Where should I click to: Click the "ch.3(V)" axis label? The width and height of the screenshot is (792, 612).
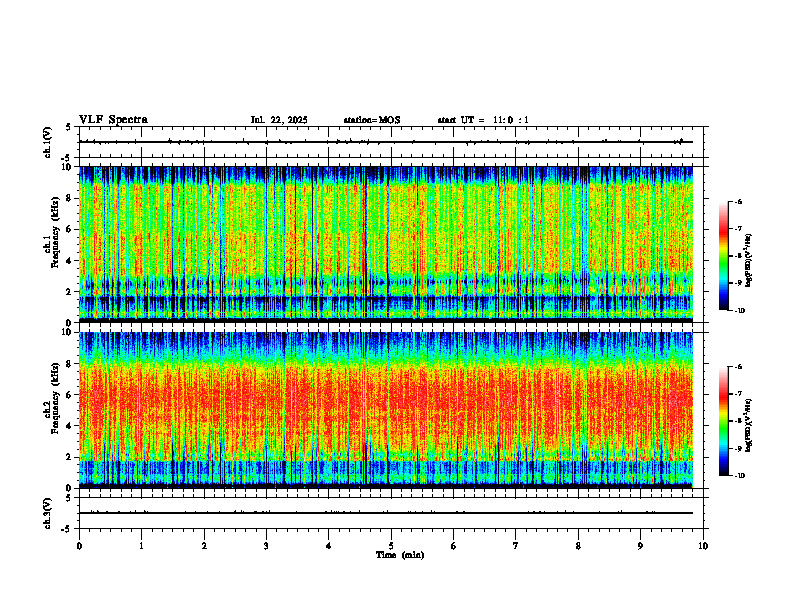click(47, 513)
